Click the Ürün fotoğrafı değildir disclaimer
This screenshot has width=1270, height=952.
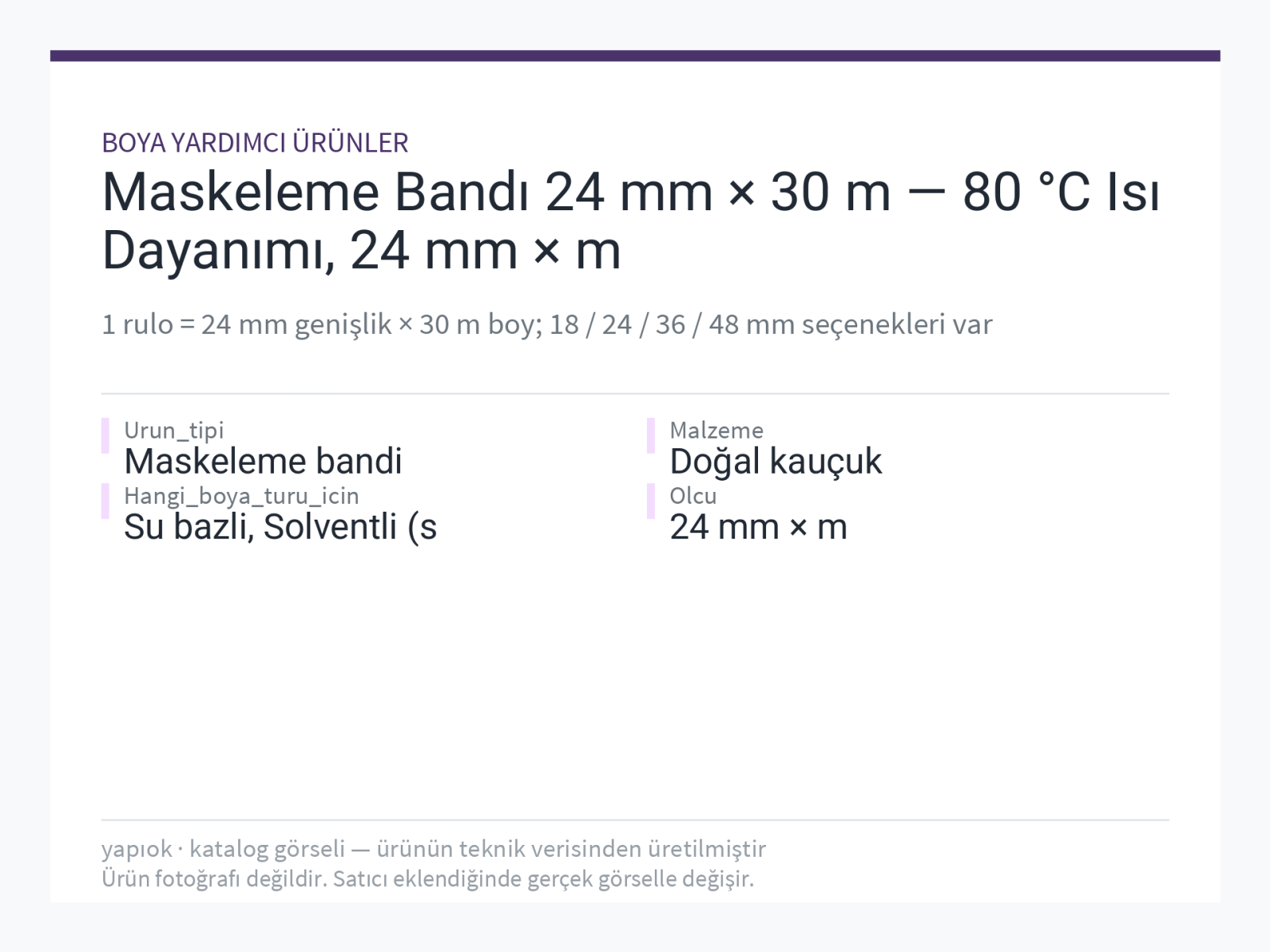coord(427,879)
